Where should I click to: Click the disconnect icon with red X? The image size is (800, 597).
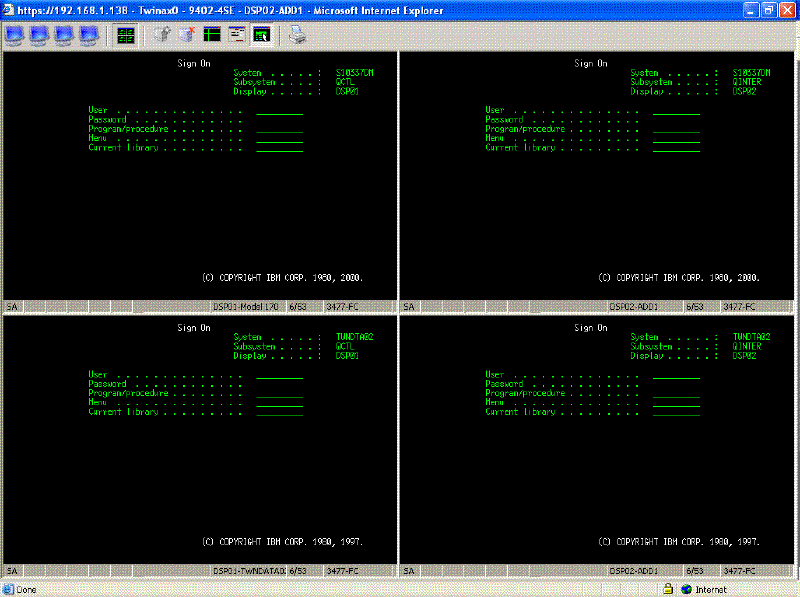coord(187,35)
